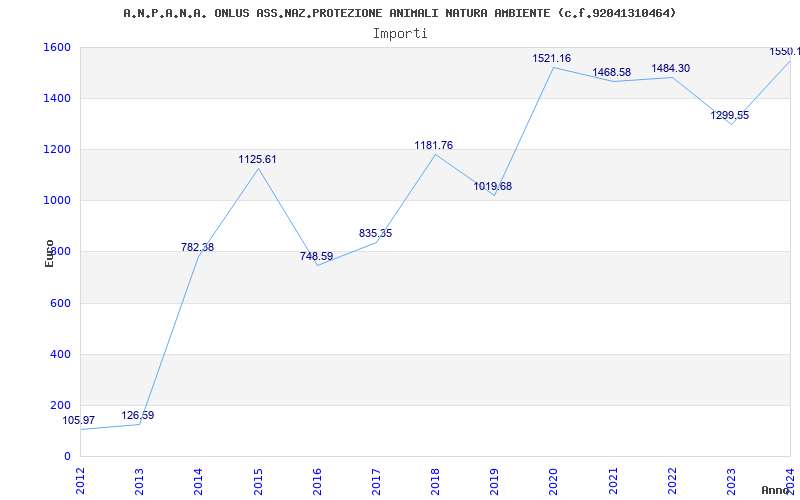The width and height of the screenshot is (800, 500).
Task: Select data label 1299.55
Action: click(x=730, y=115)
